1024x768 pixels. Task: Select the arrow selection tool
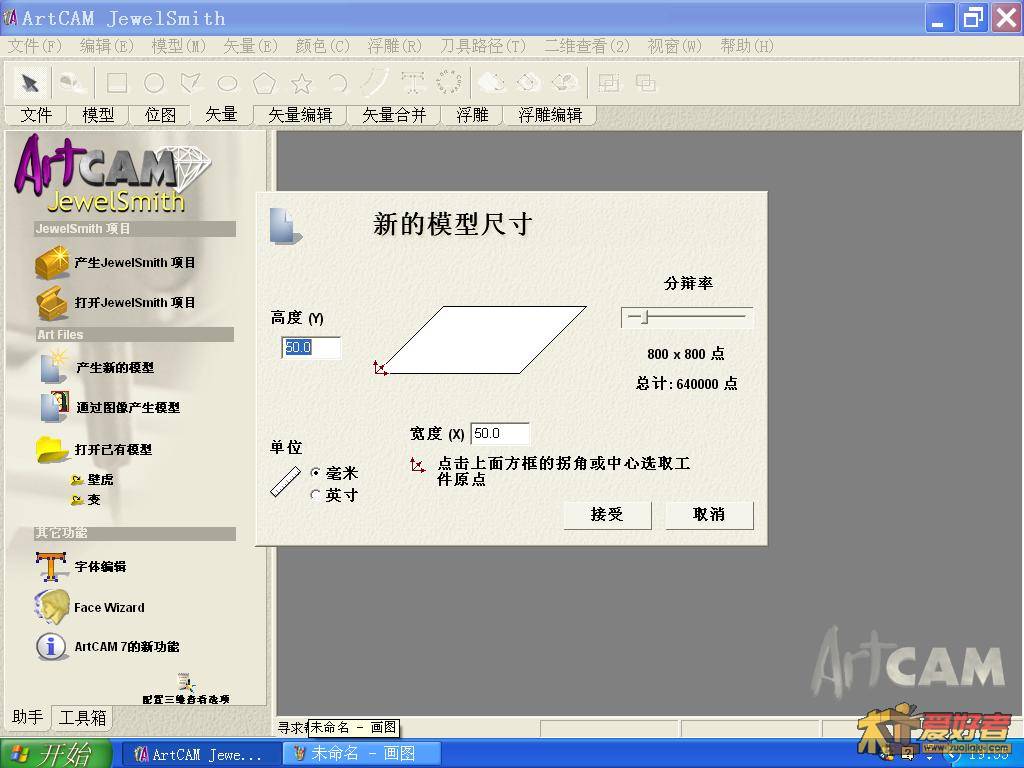pyautogui.click(x=30, y=83)
